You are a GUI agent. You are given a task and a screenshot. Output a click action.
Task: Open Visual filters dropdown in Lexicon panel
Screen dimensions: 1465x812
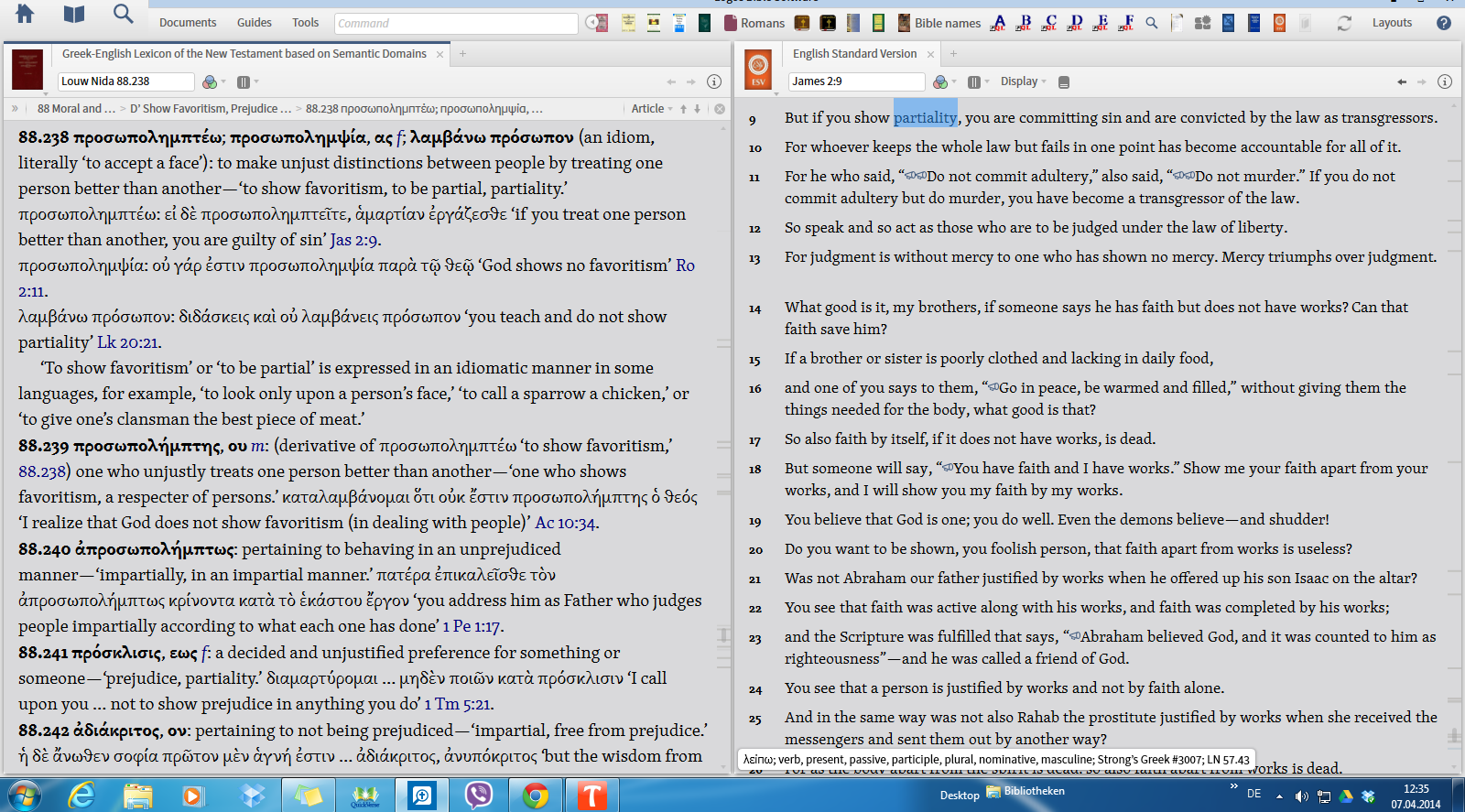click(x=213, y=81)
